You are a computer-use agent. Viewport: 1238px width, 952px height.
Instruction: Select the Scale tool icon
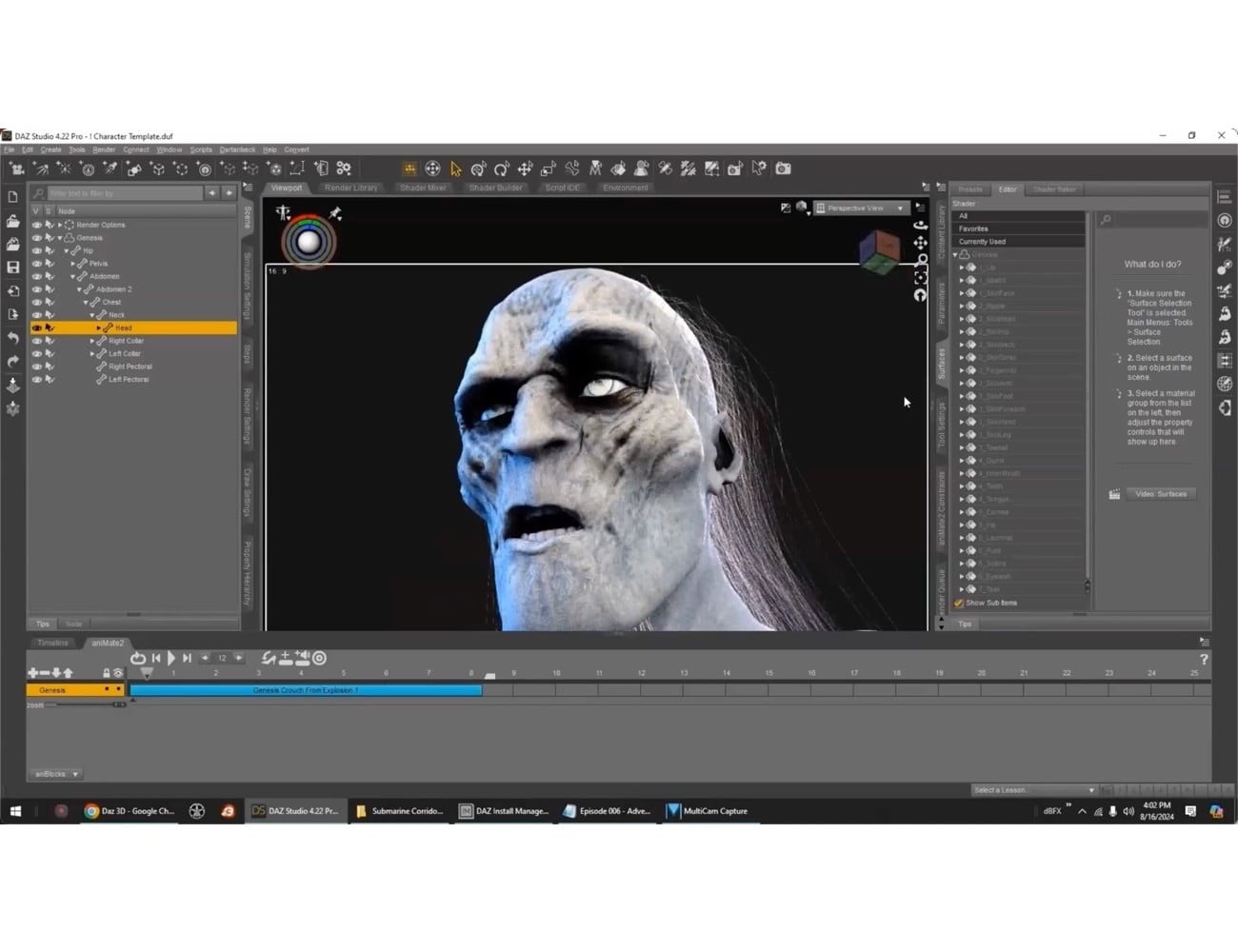[549, 169]
